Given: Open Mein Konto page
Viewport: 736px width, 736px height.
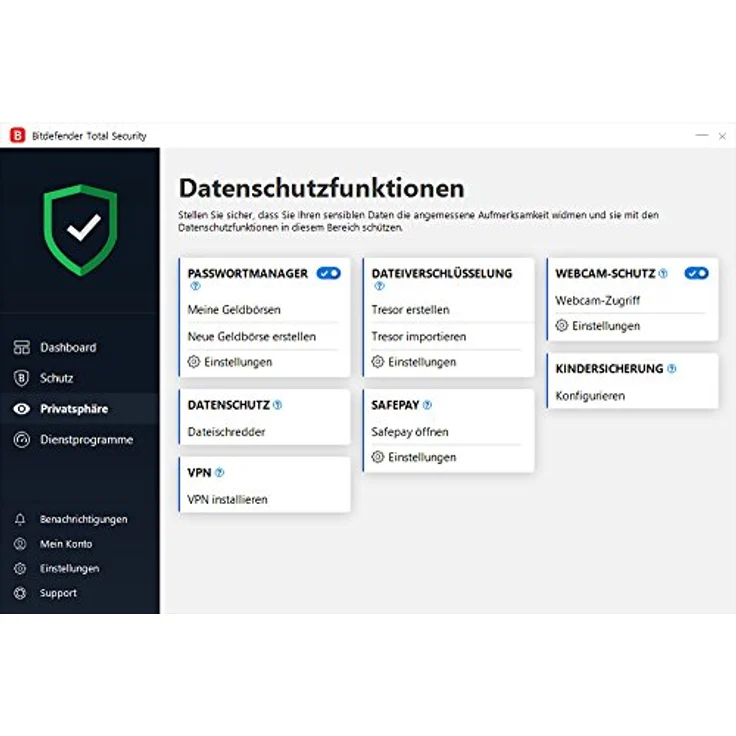Looking at the screenshot, I should [66, 544].
